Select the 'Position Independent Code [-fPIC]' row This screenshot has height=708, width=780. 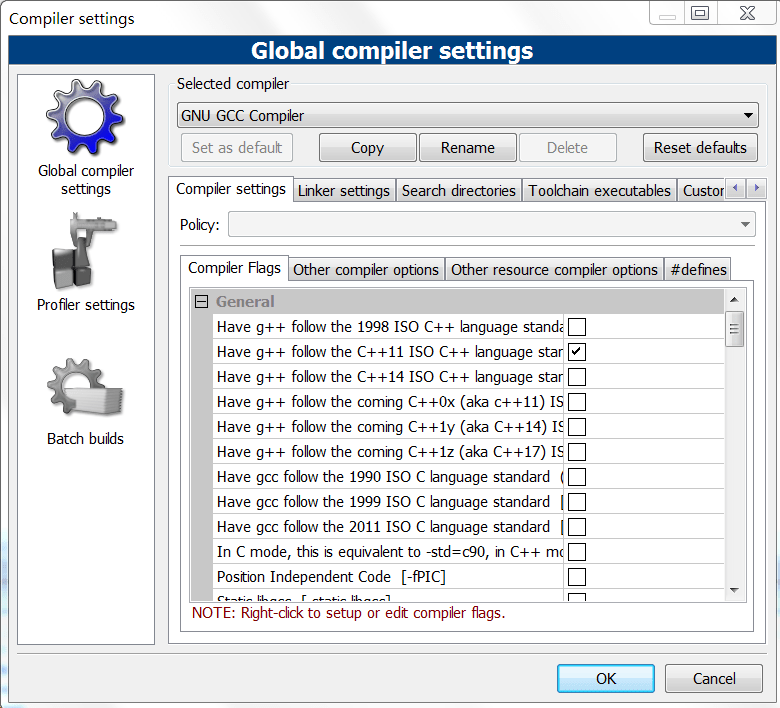click(468, 577)
